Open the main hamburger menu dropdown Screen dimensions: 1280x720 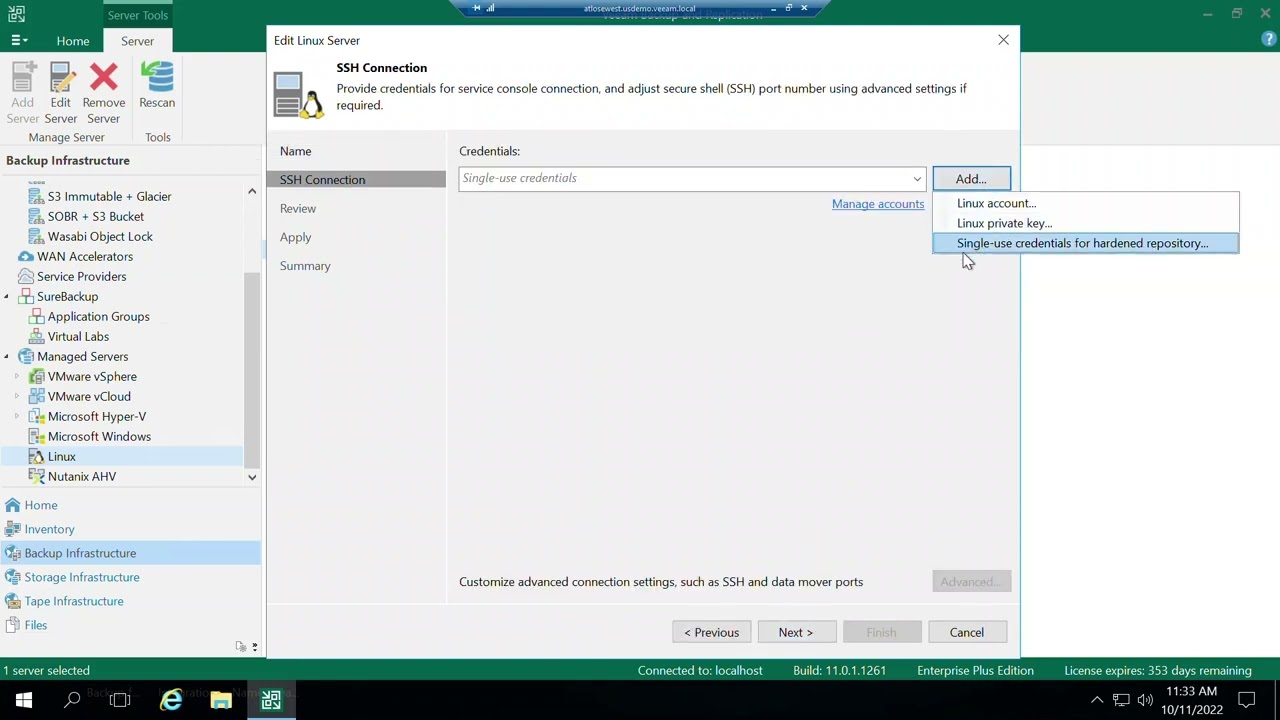[x=18, y=41]
